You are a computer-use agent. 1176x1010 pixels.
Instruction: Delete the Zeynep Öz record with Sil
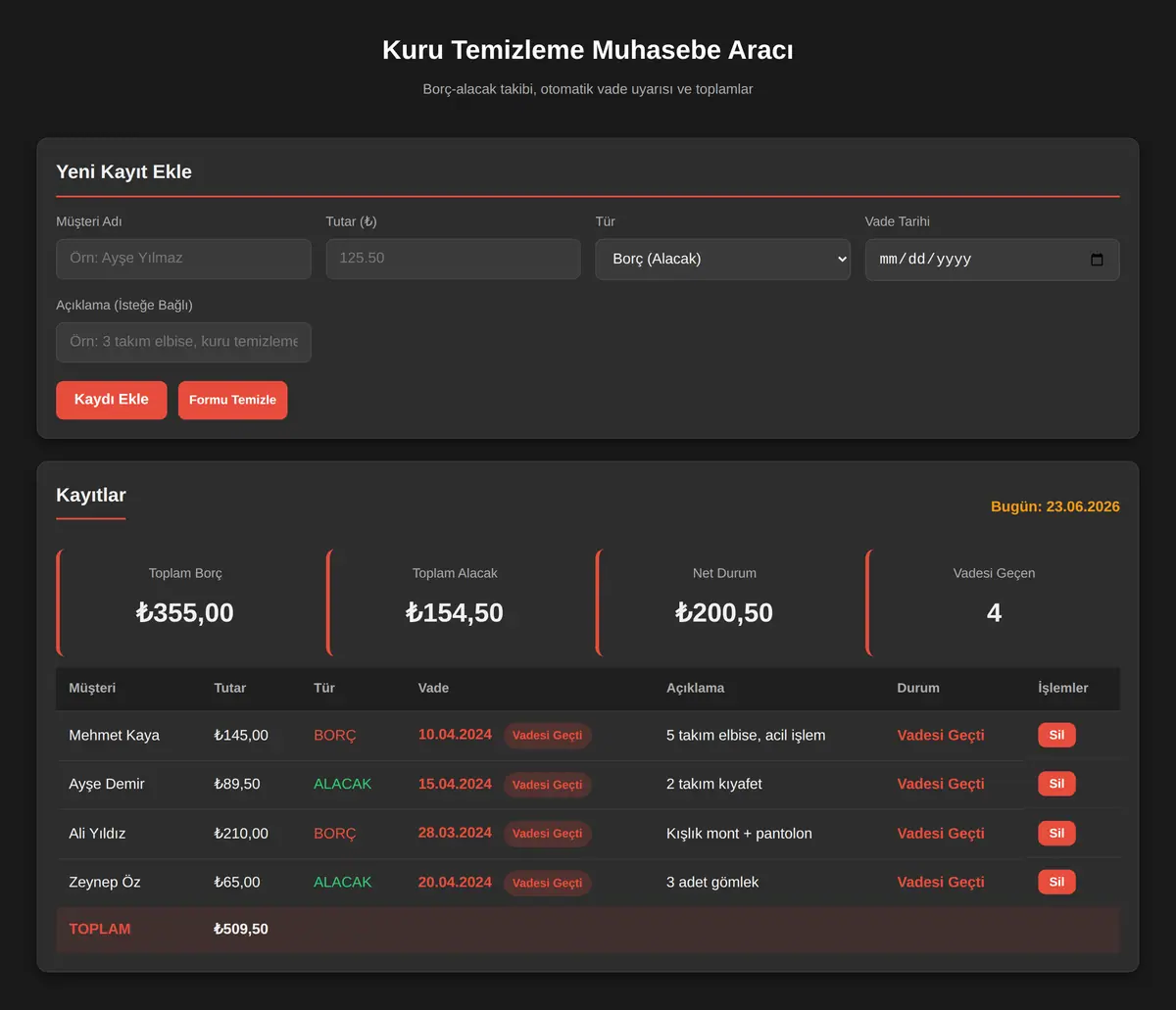(x=1056, y=882)
